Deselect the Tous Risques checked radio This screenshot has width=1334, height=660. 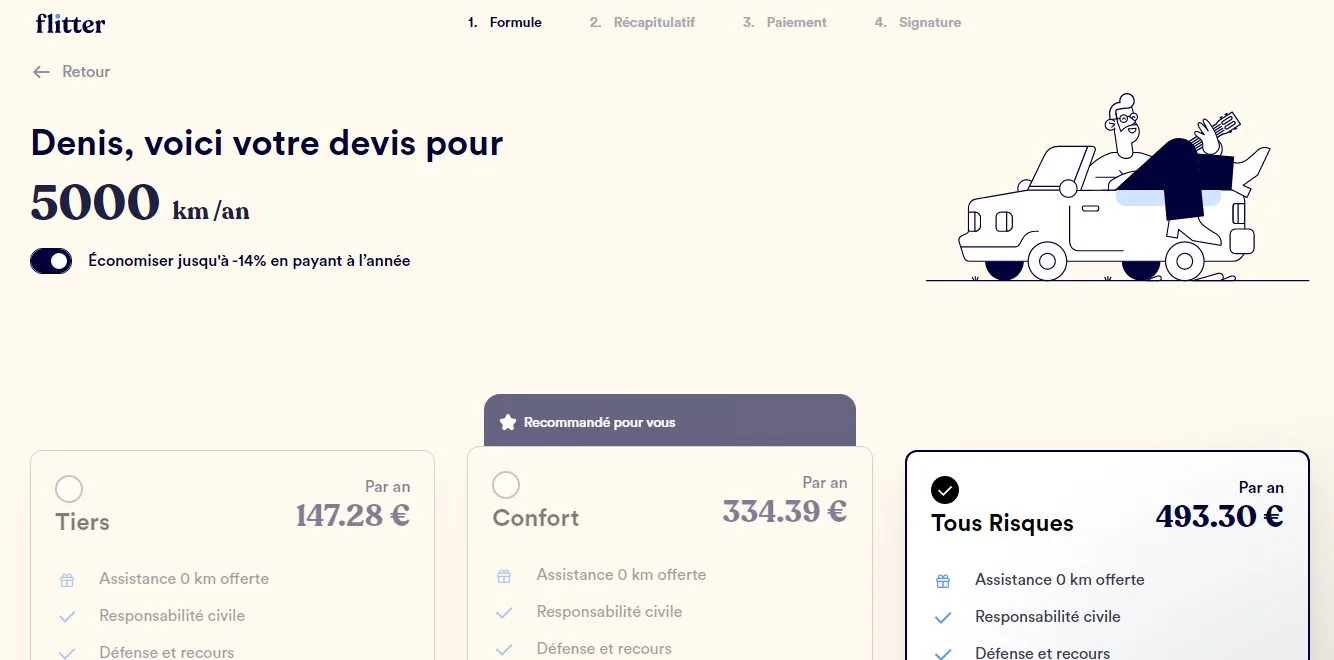tap(944, 489)
